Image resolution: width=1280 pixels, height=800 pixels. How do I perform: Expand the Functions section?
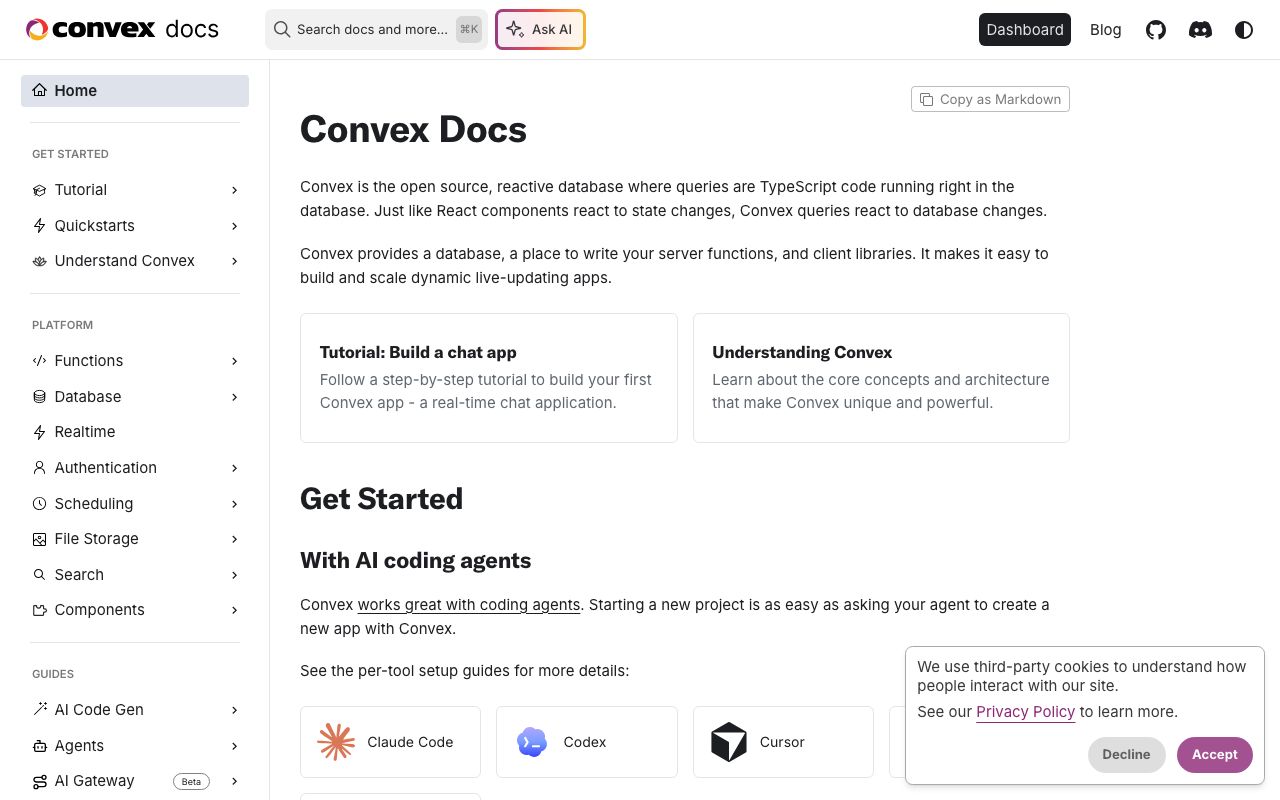point(234,361)
